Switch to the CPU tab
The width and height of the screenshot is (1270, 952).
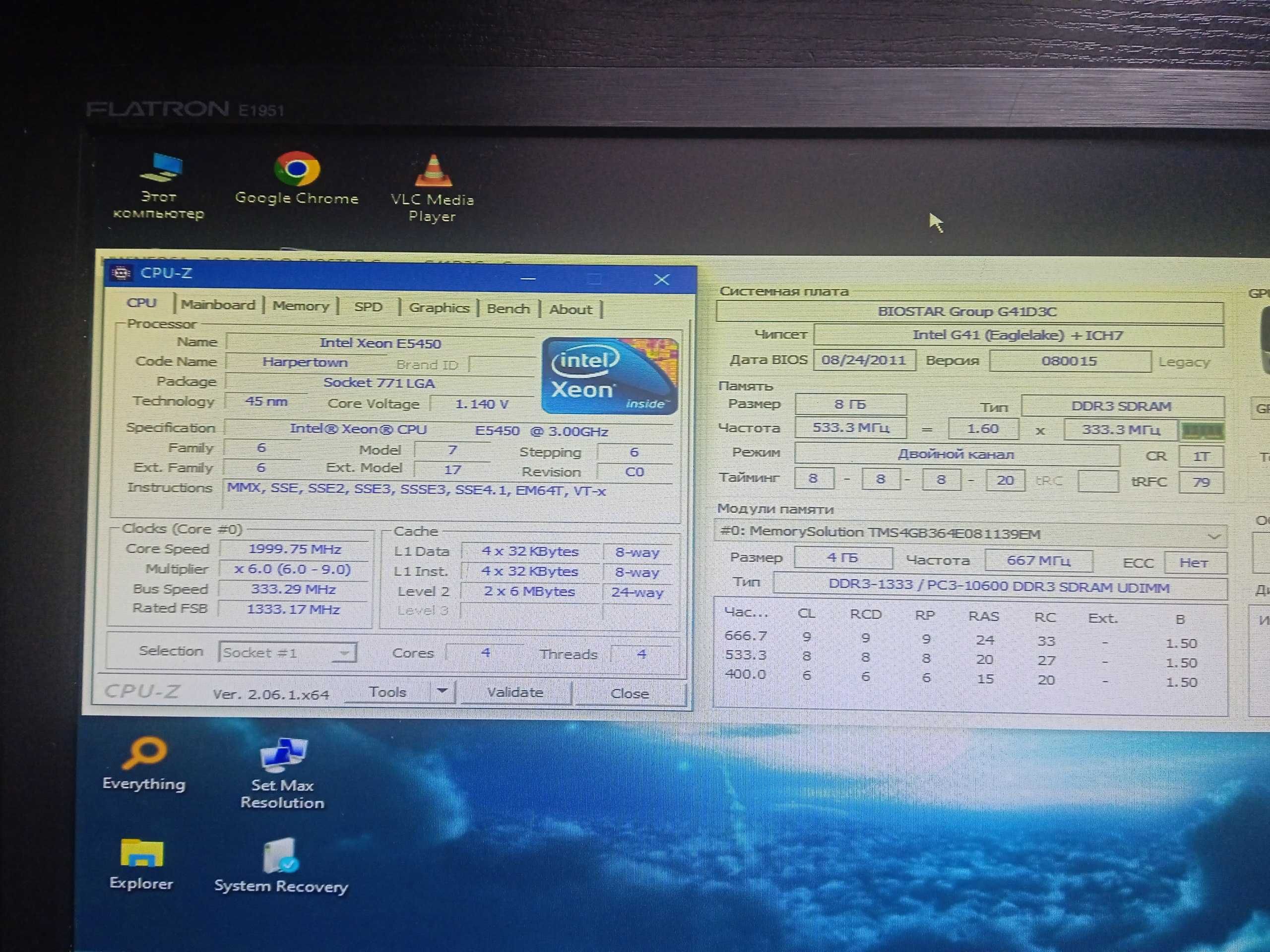pos(142,303)
